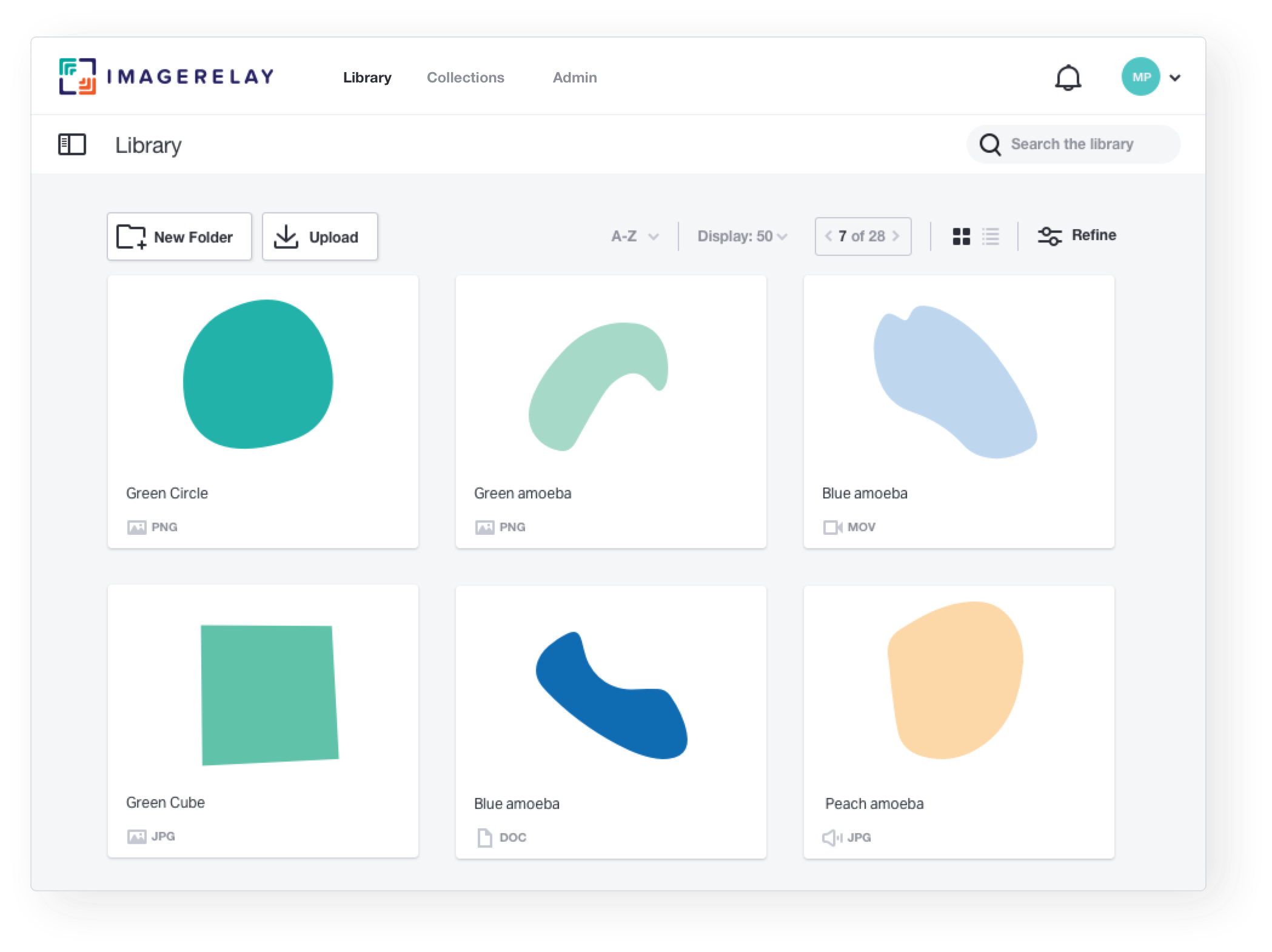Click the Refine filter sliders icon
Viewport: 1272px width, 952px height.
(x=1049, y=236)
